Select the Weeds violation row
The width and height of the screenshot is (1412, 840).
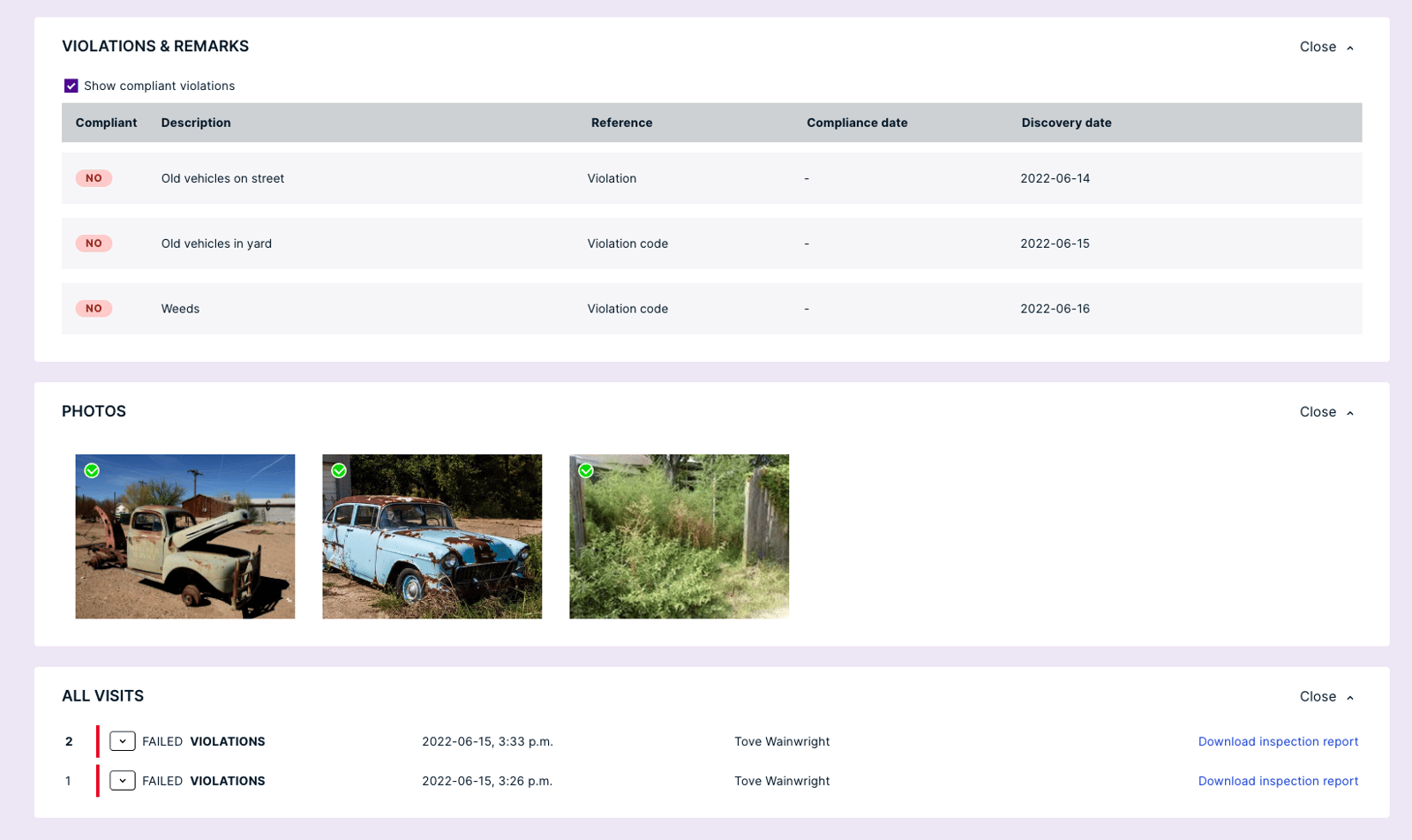click(618, 309)
